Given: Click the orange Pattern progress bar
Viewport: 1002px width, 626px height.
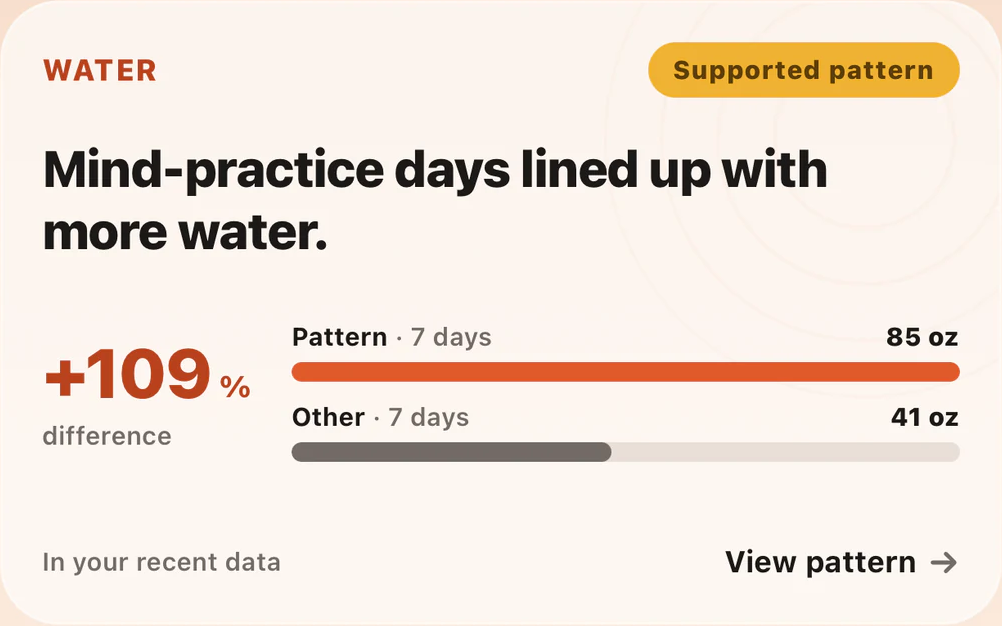Looking at the screenshot, I should tap(626, 372).
